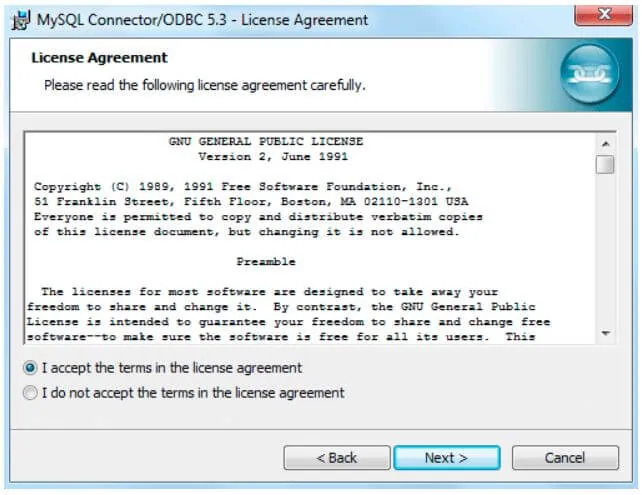Viewport: 642px width, 495px height.
Task: Click the 'I accept the terms' label text
Action: click(x=172, y=368)
